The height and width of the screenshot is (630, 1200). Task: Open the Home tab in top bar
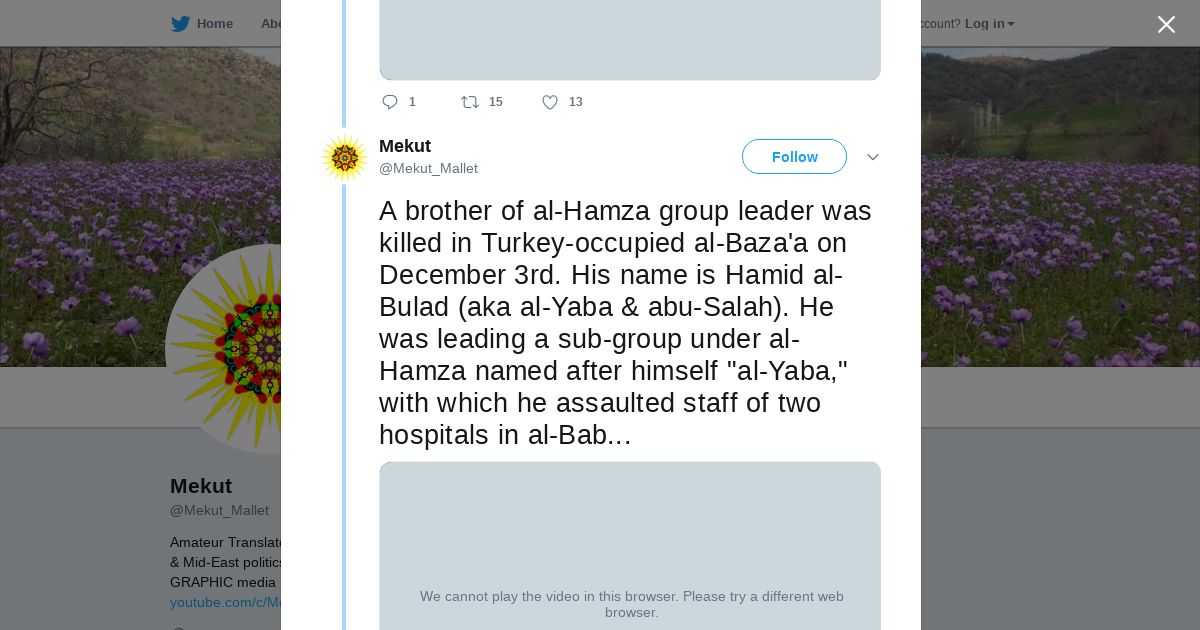tap(214, 24)
